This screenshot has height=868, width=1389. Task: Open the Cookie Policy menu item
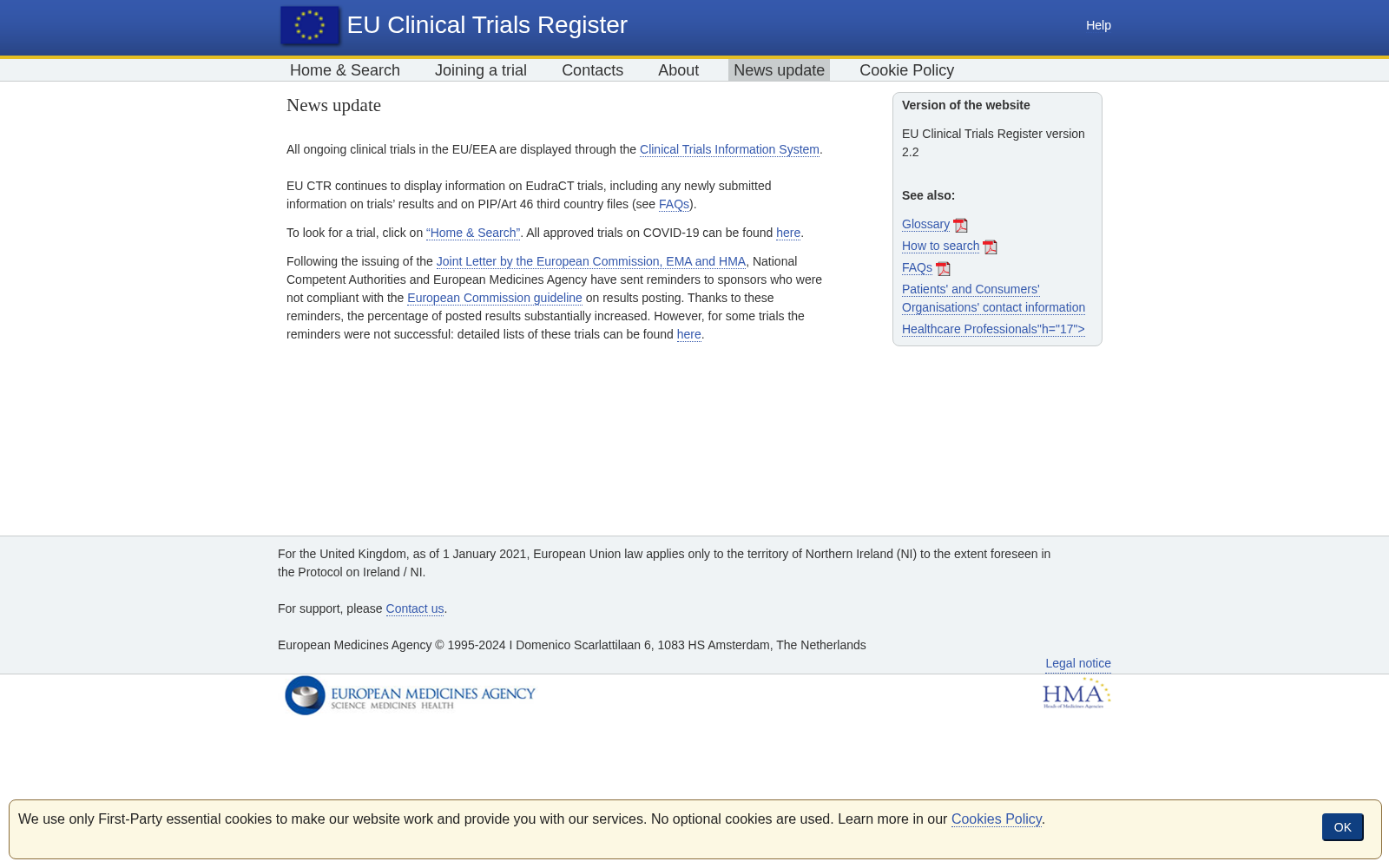(x=906, y=70)
